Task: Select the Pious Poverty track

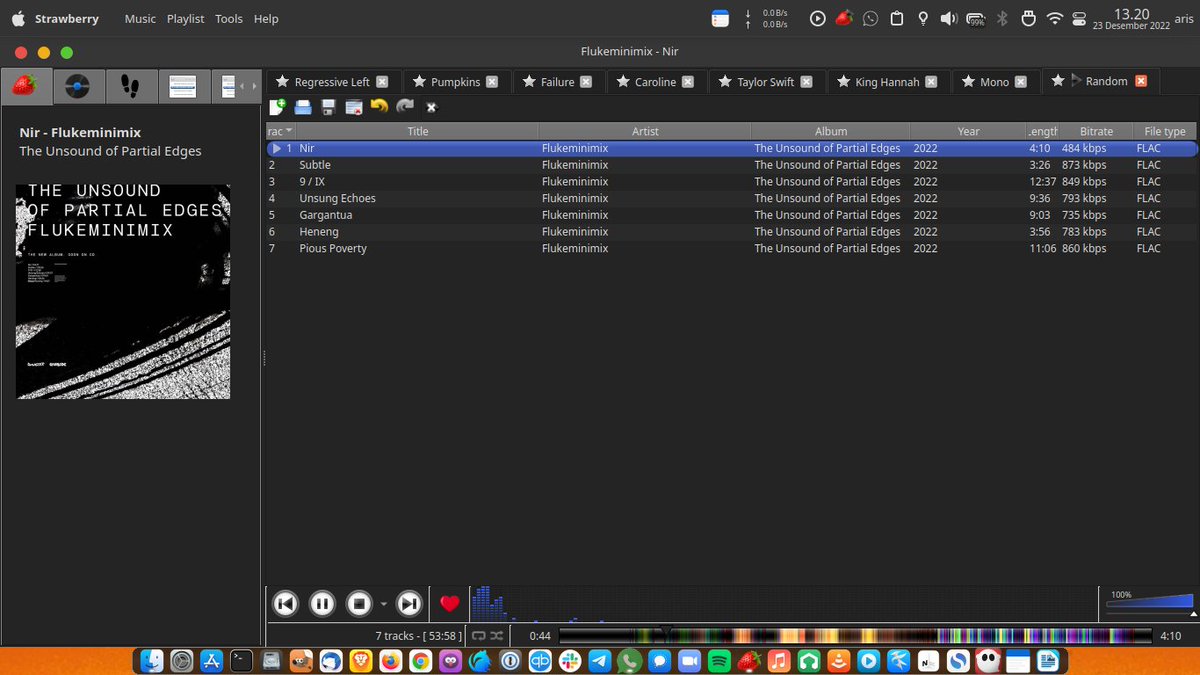Action: (731, 248)
